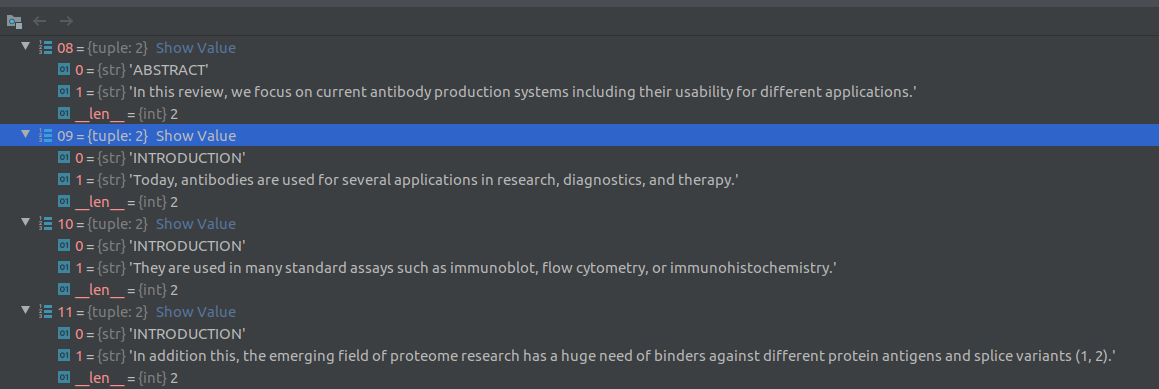1159x389 pixels.
Task: Click the int icon of item 09's __len__
Action: (x=64, y=202)
